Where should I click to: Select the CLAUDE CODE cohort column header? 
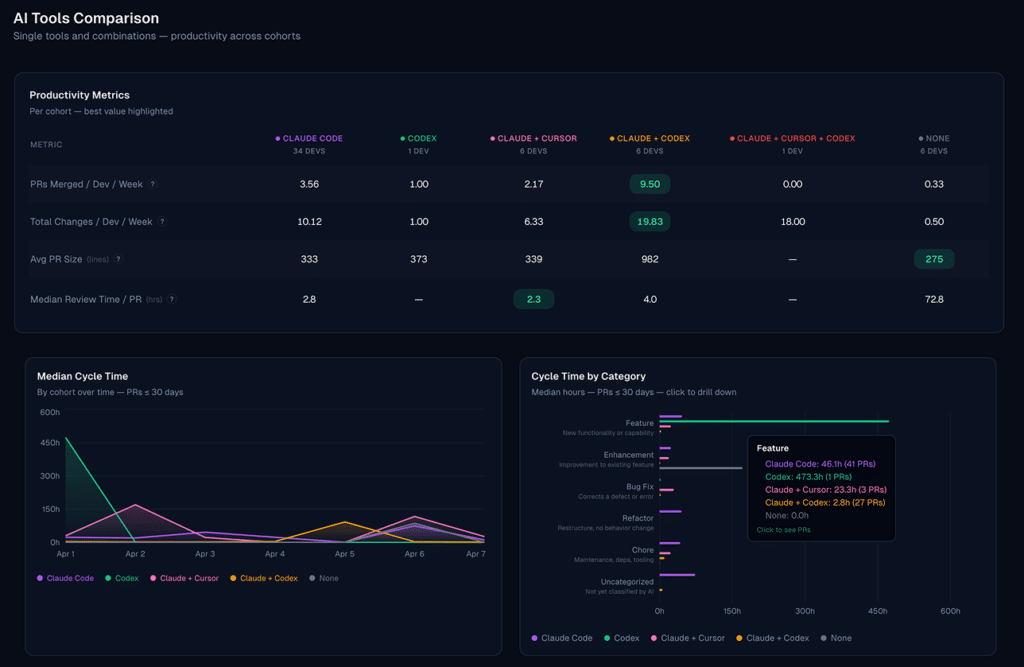click(x=309, y=139)
